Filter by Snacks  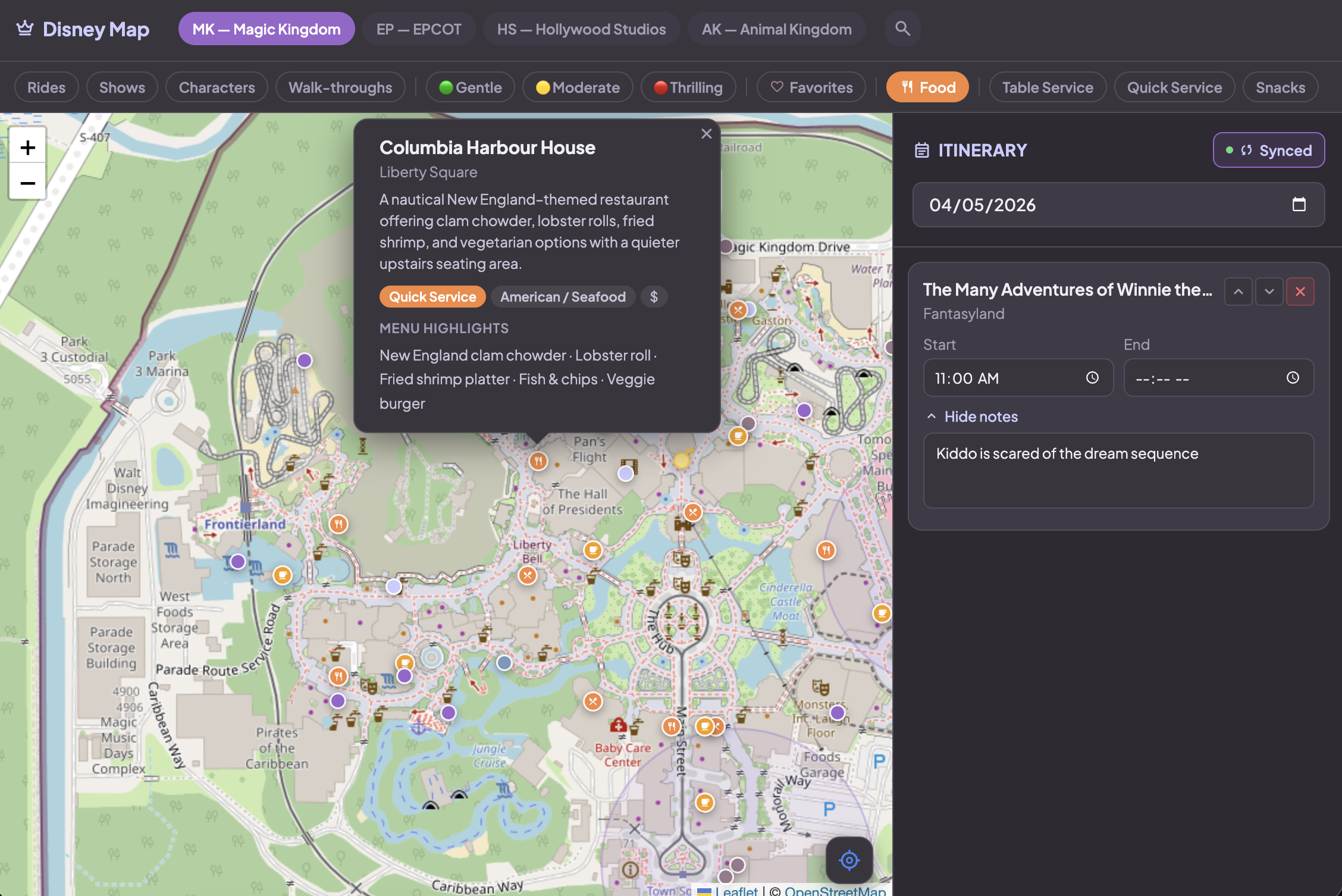(1280, 87)
